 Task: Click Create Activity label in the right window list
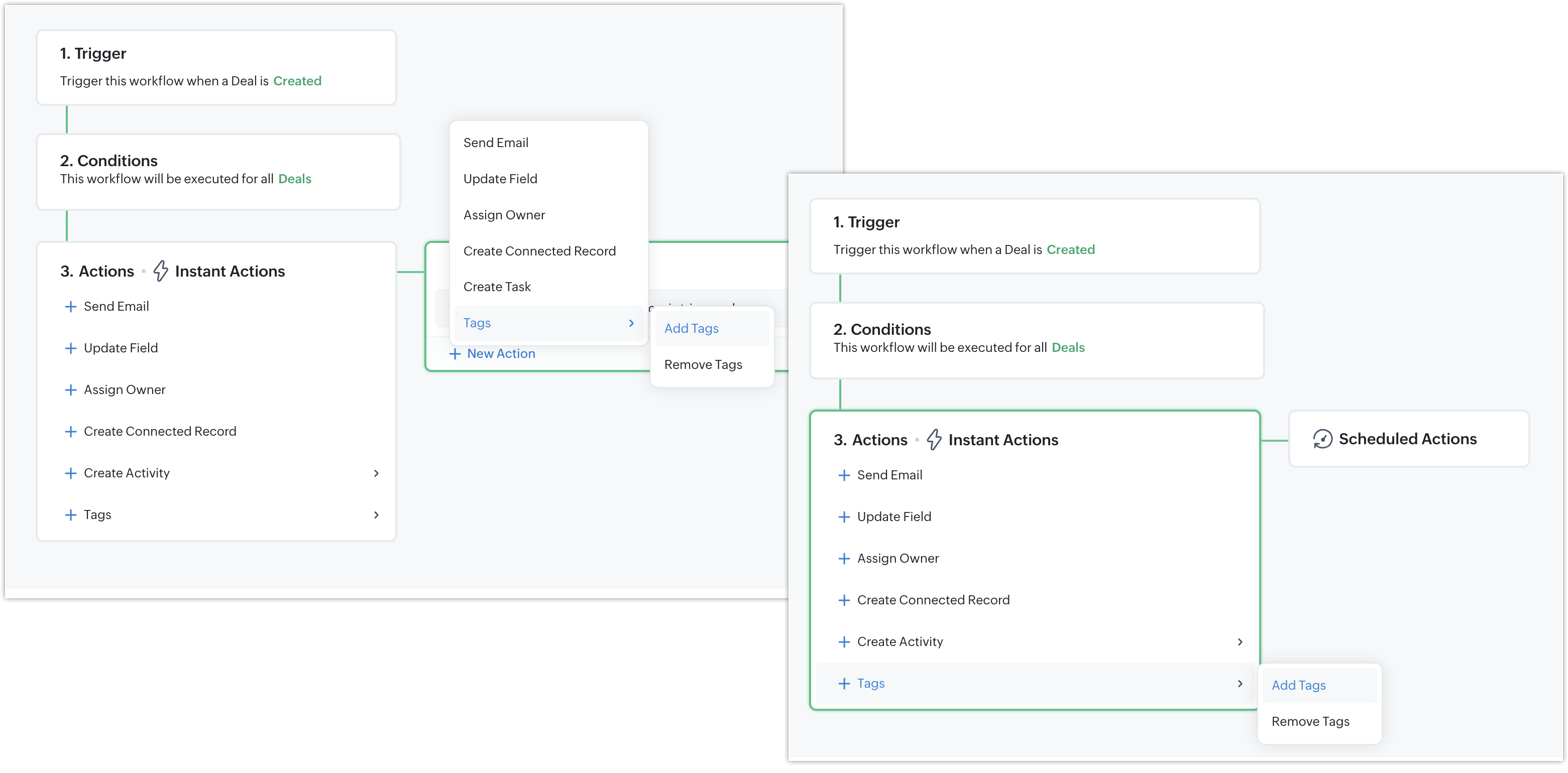pyautogui.click(x=900, y=641)
